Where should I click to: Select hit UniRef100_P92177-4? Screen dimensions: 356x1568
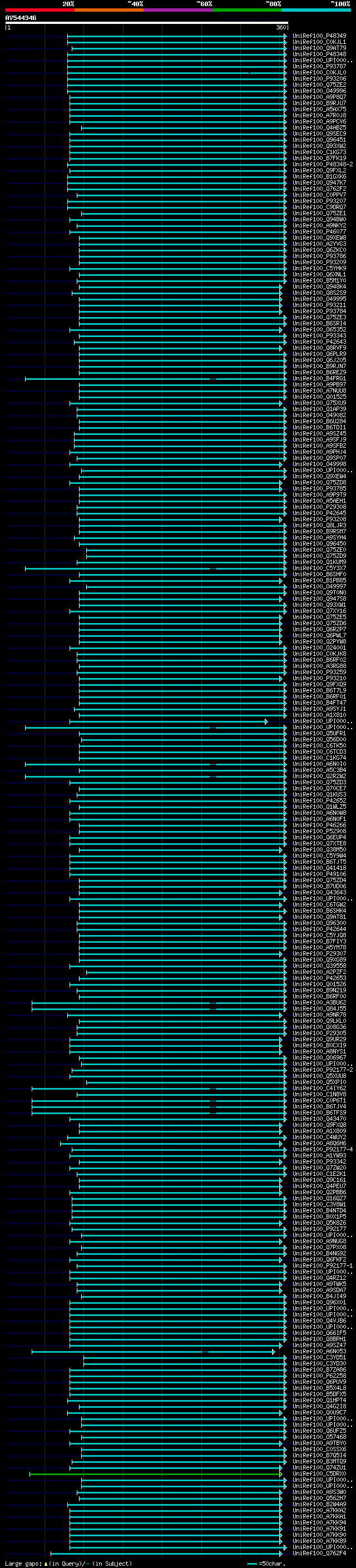323,1149
